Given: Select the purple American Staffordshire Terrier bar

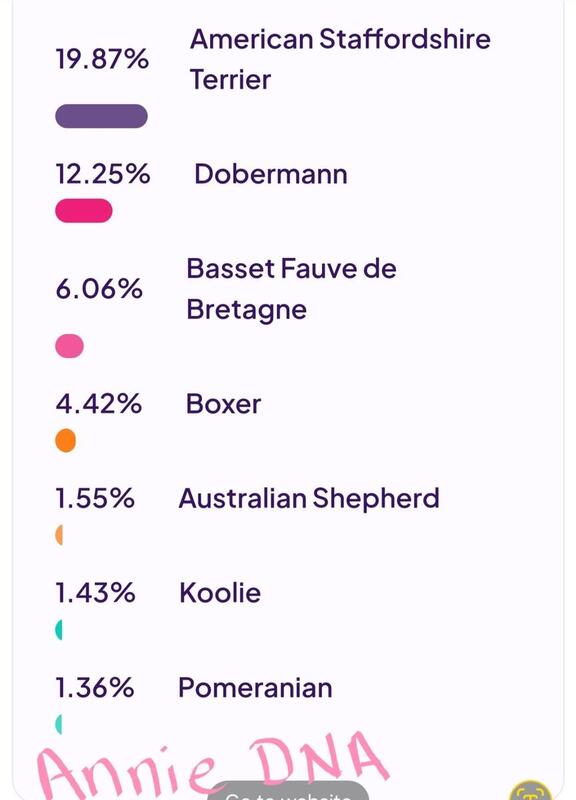Looking at the screenshot, I should 102,116.
